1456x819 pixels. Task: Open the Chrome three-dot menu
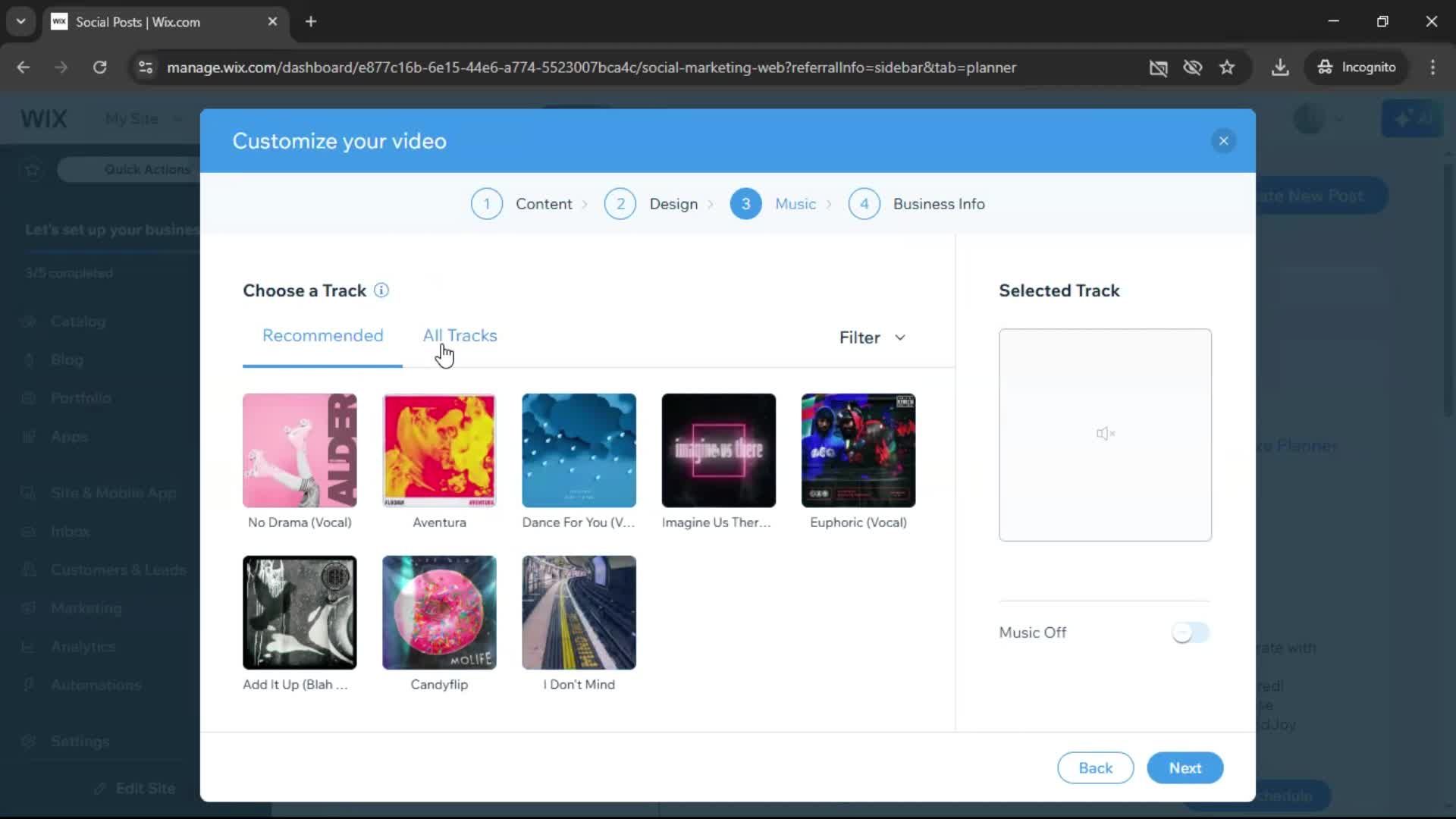pyautogui.click(x=1432, y=67)
